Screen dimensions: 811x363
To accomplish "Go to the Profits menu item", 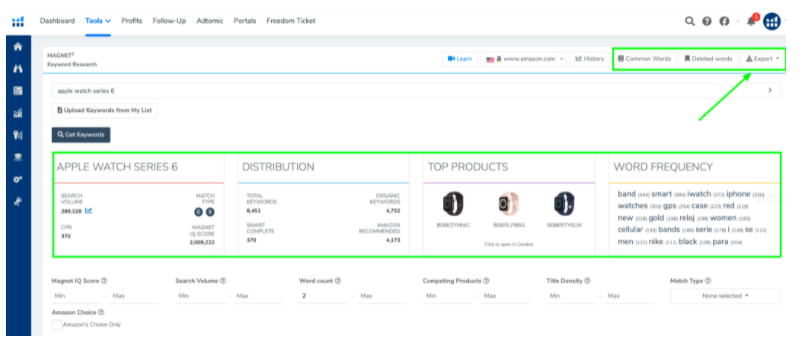I will click(x=132, y=21).
